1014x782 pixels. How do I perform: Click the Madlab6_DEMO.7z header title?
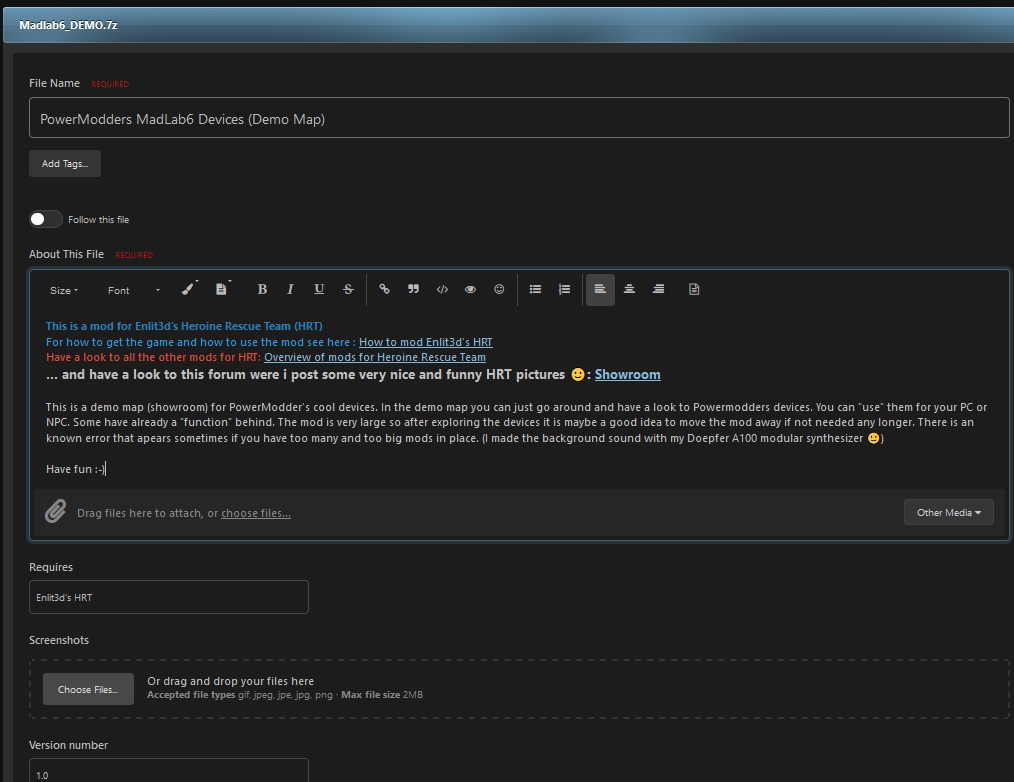(69, 25)
